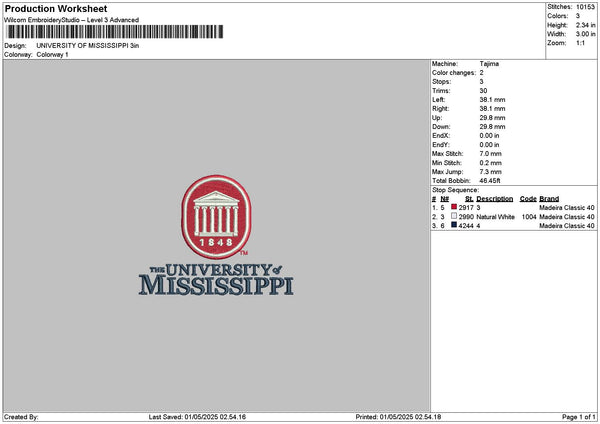Click the 1848 crest emblem in the design
This screenshot has height=424, width=600.
coord(216,217)
